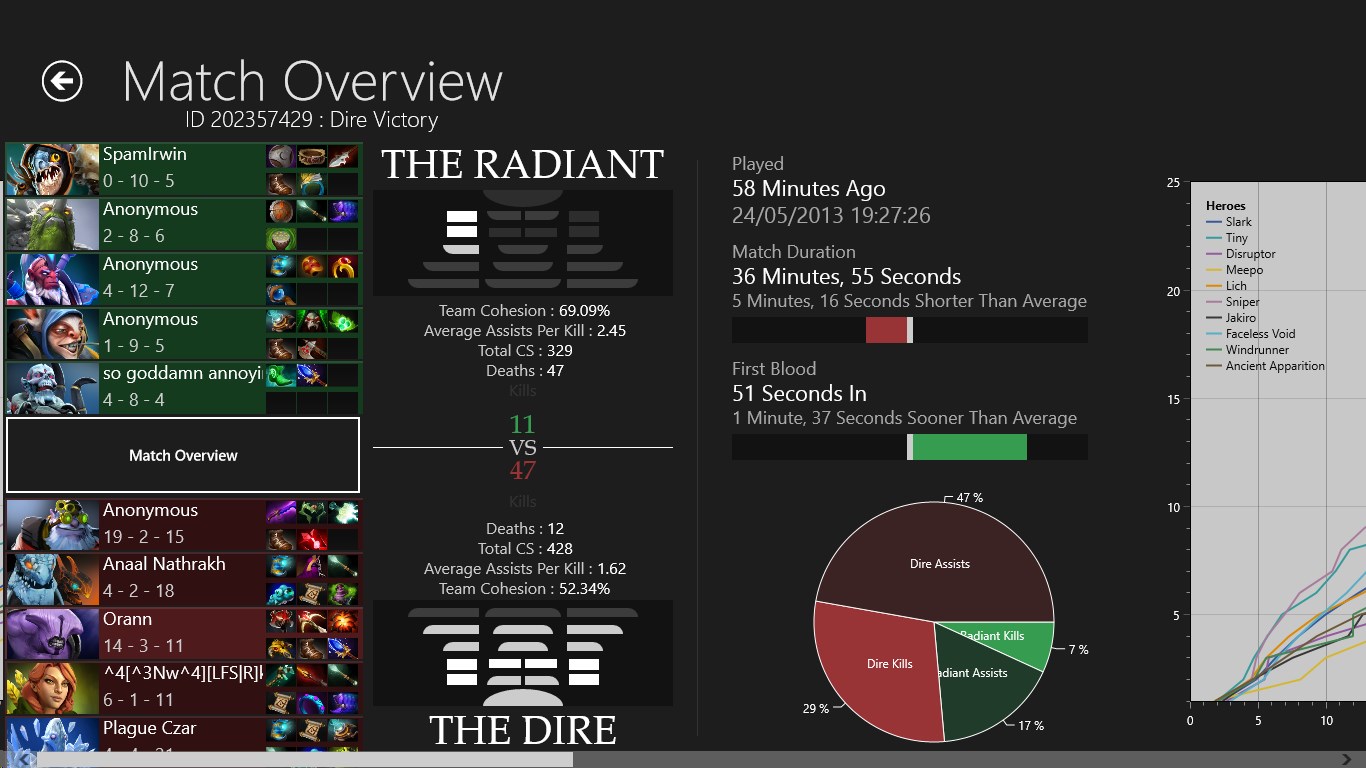Viewport: 1366px width, 768px height.
Task: Click the red crystal item in 19 - 2 - 15 row
Action: tap(312, 539)
